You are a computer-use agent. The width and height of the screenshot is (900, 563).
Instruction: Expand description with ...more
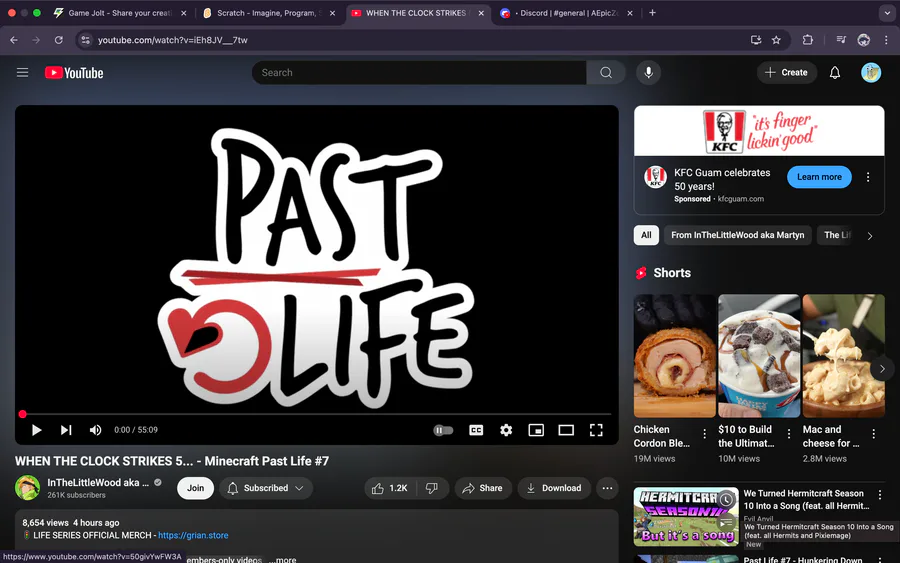(x=283, y=559)
